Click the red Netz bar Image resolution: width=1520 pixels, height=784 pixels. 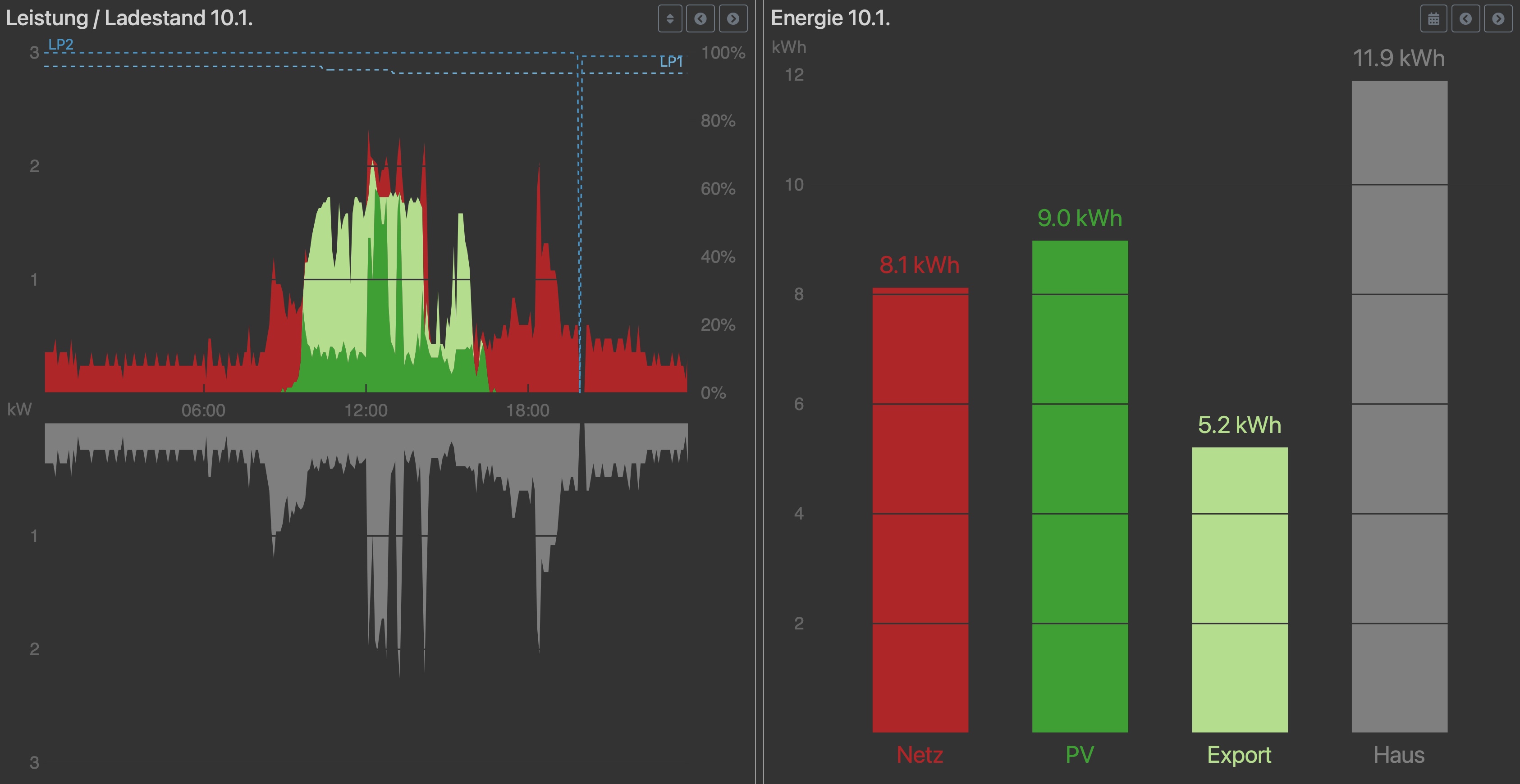pyautogui.click(x=920, y=510)
